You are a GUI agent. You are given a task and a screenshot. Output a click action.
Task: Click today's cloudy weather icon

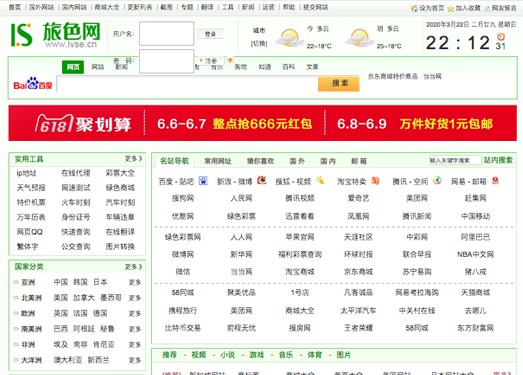coord(289,38)
